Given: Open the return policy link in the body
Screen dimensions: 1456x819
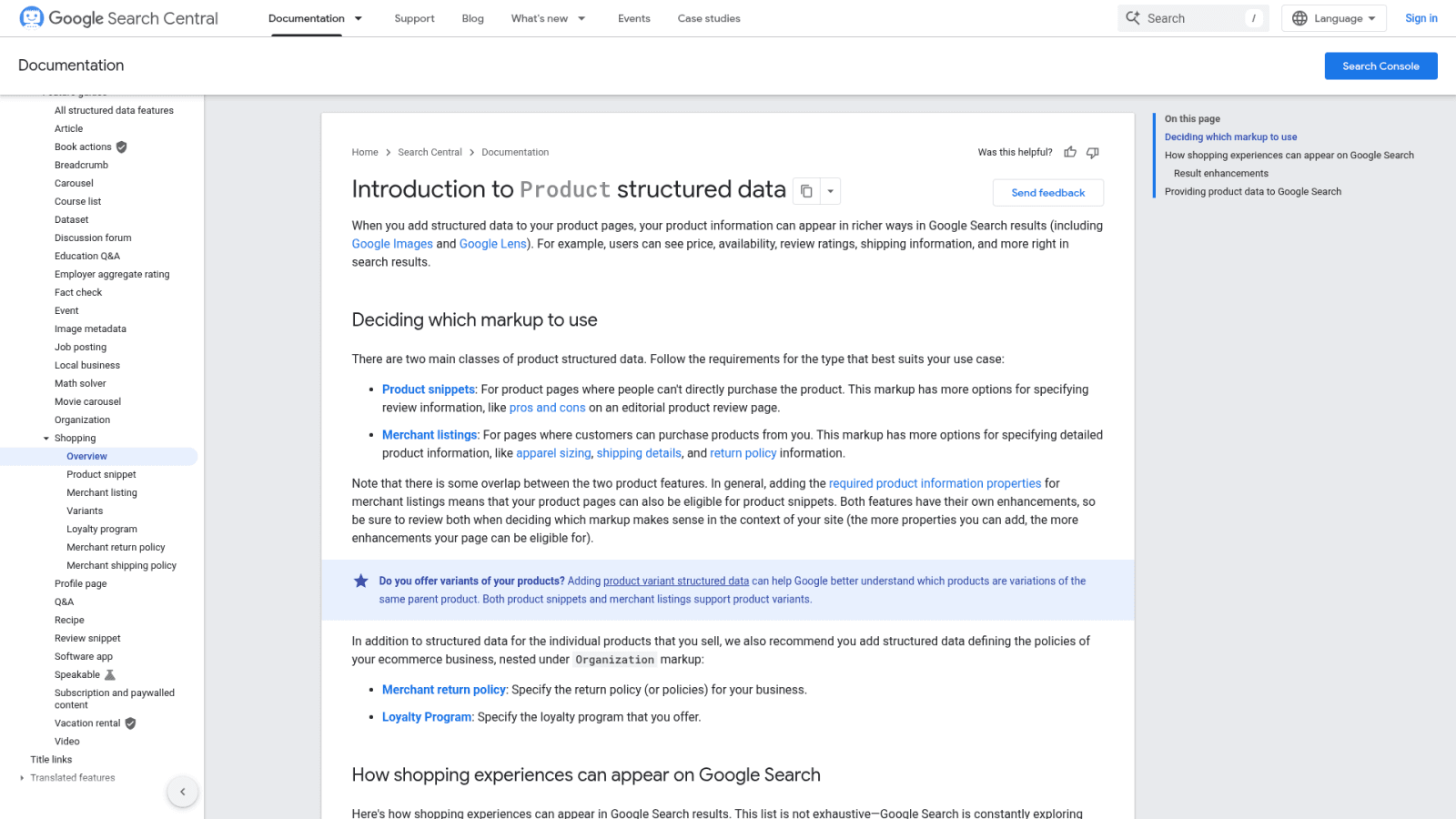Looking at the screenshot, I should tap(743, 453).
